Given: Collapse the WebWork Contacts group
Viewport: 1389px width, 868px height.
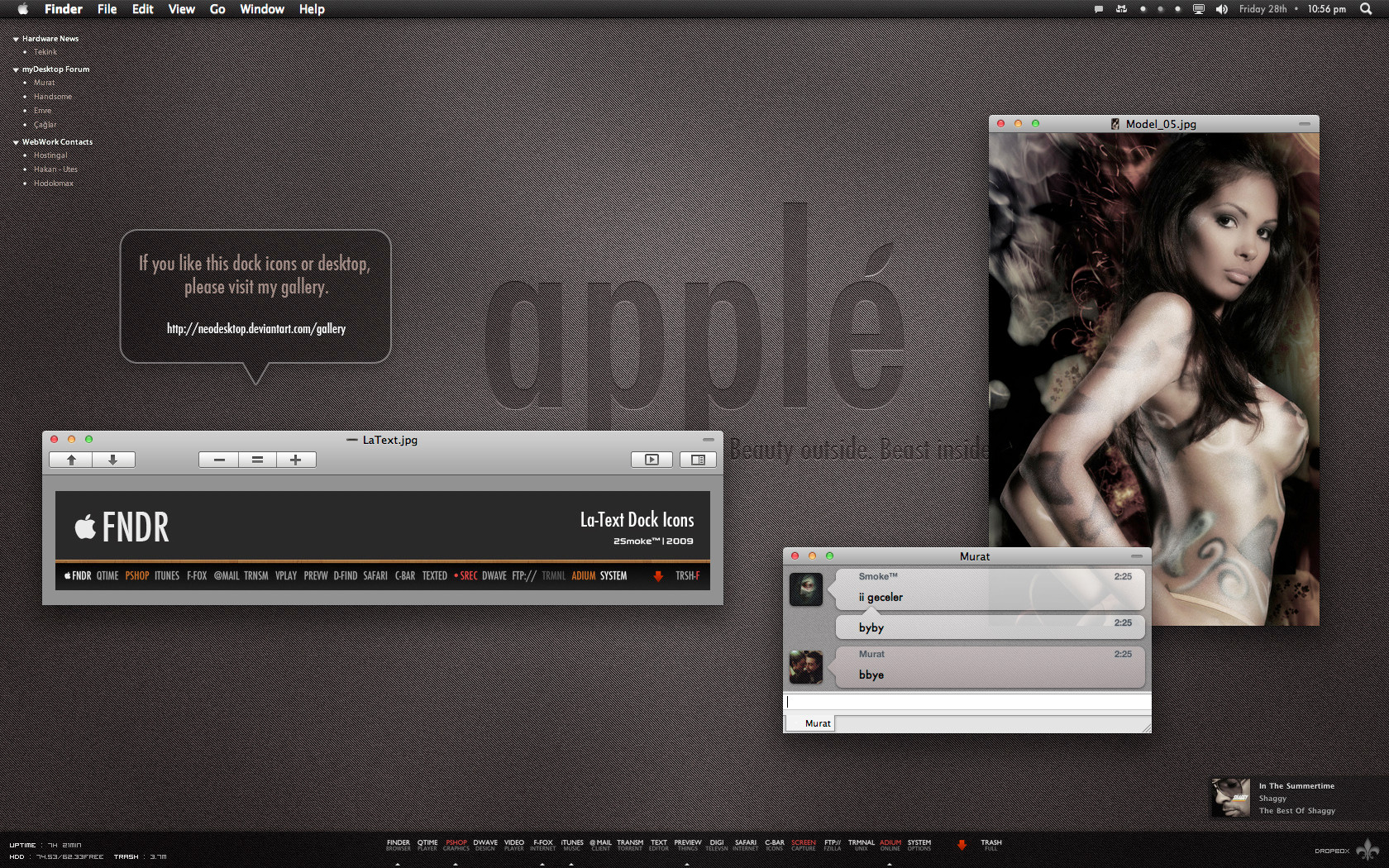Looking at the screenshot, I should 16,142.
